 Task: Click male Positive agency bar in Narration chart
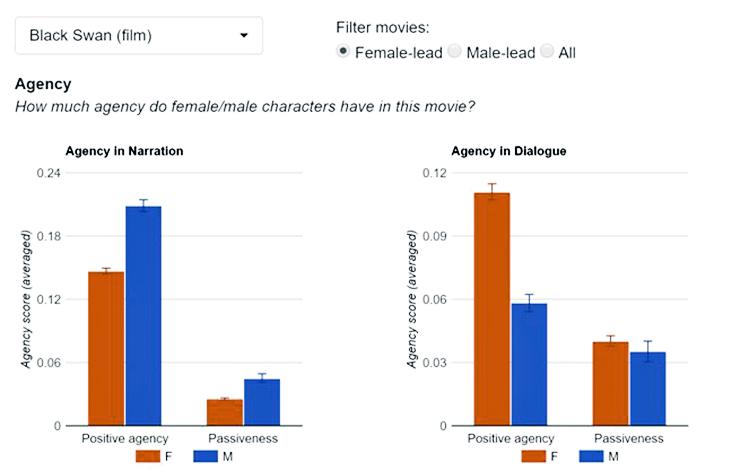143,316
